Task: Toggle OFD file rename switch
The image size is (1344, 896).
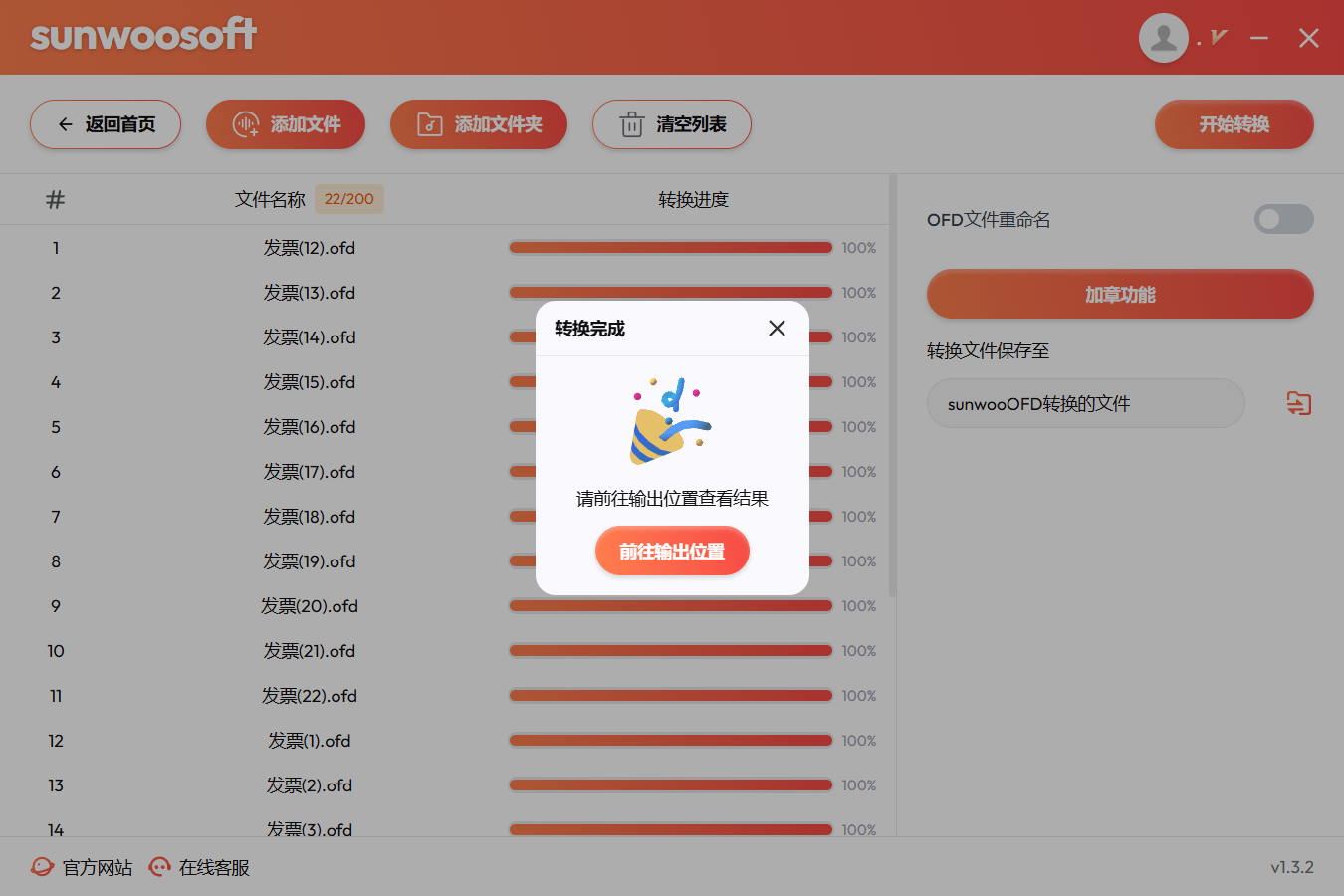Action: (x=1283, y=219)
